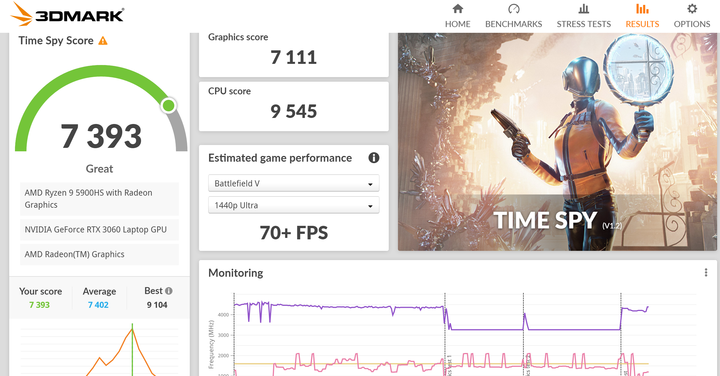
Task: Click the estimated game performance info icon
Action: (374, 158)
